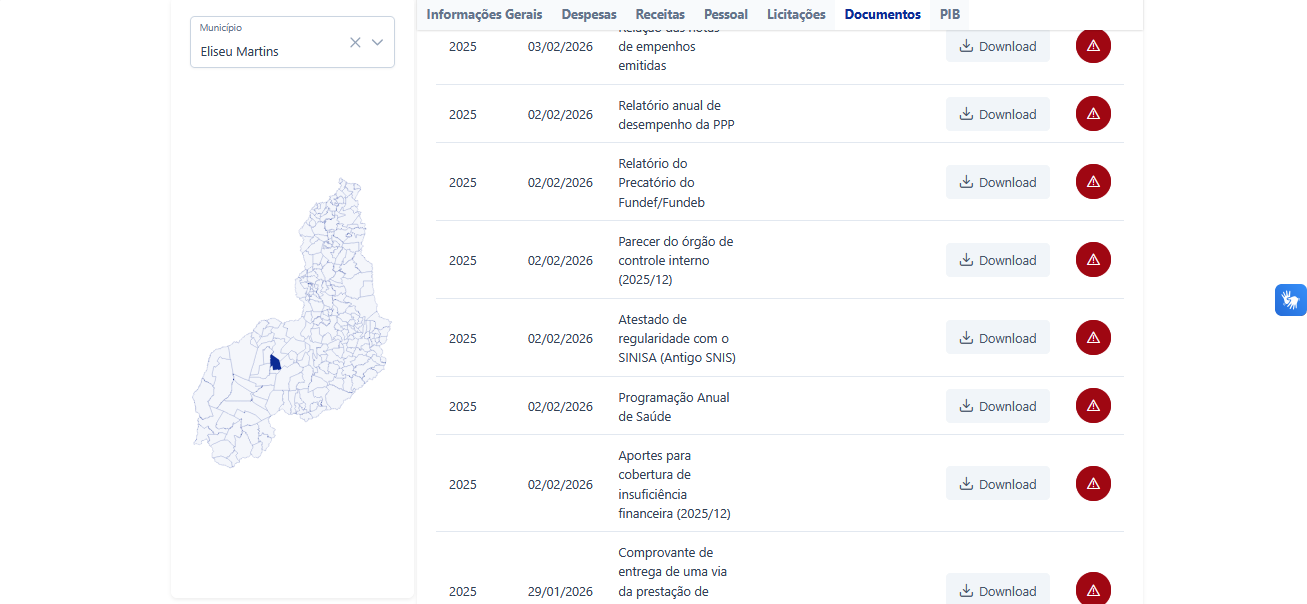
Task: Go to the Pessoal tab
Action: [726, 14]
